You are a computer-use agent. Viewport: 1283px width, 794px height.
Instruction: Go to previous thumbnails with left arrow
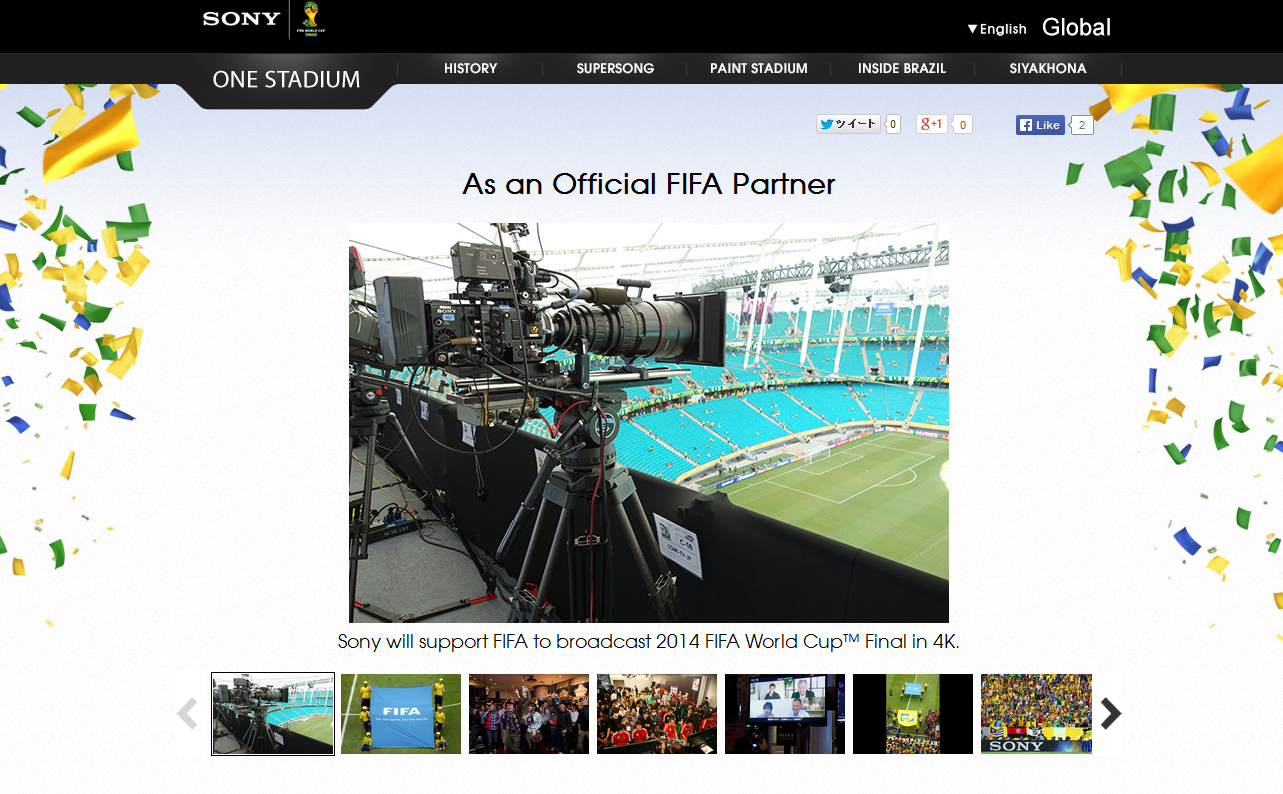click(187, 713)
